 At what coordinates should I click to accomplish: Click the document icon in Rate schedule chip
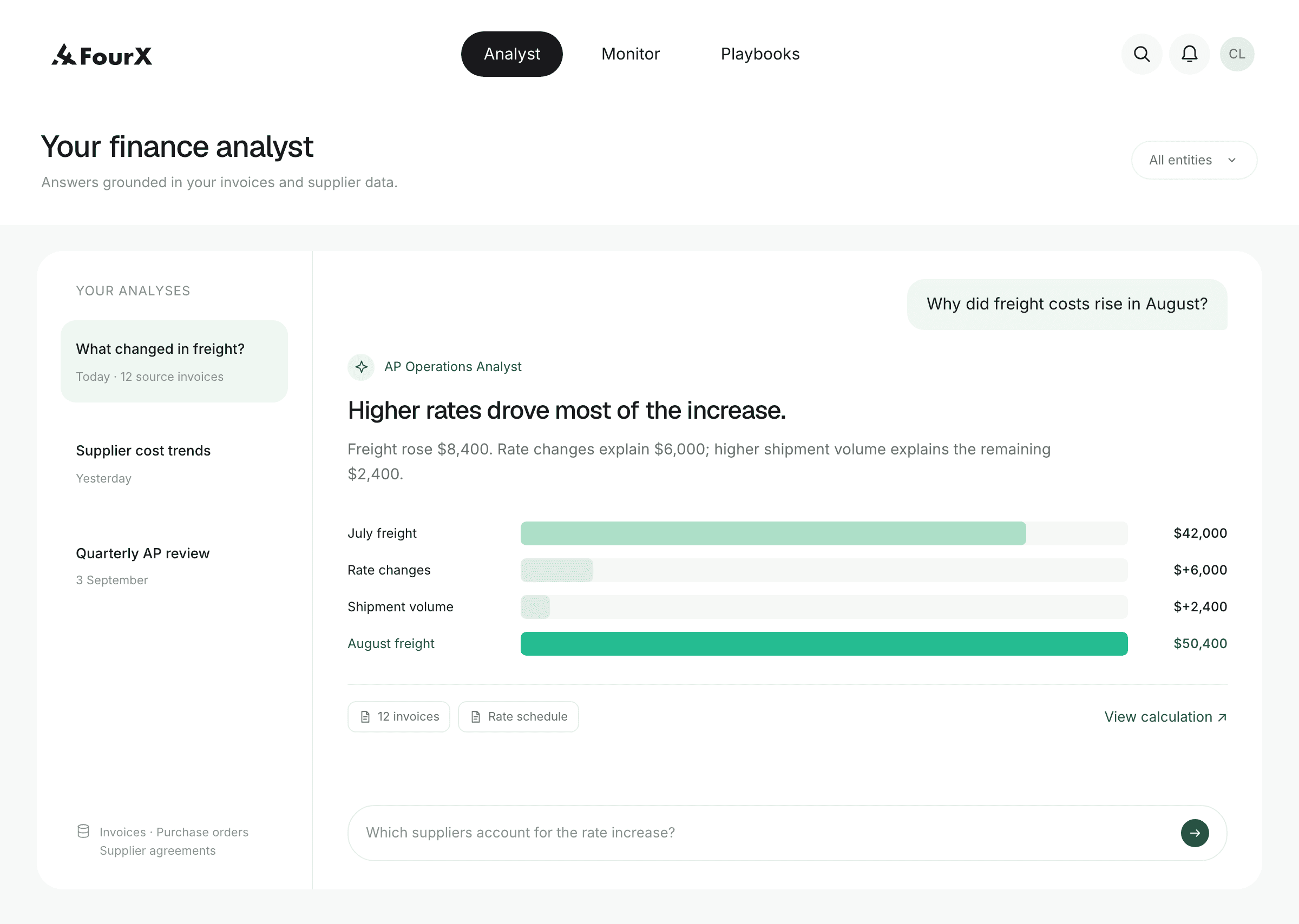point(476,717)
